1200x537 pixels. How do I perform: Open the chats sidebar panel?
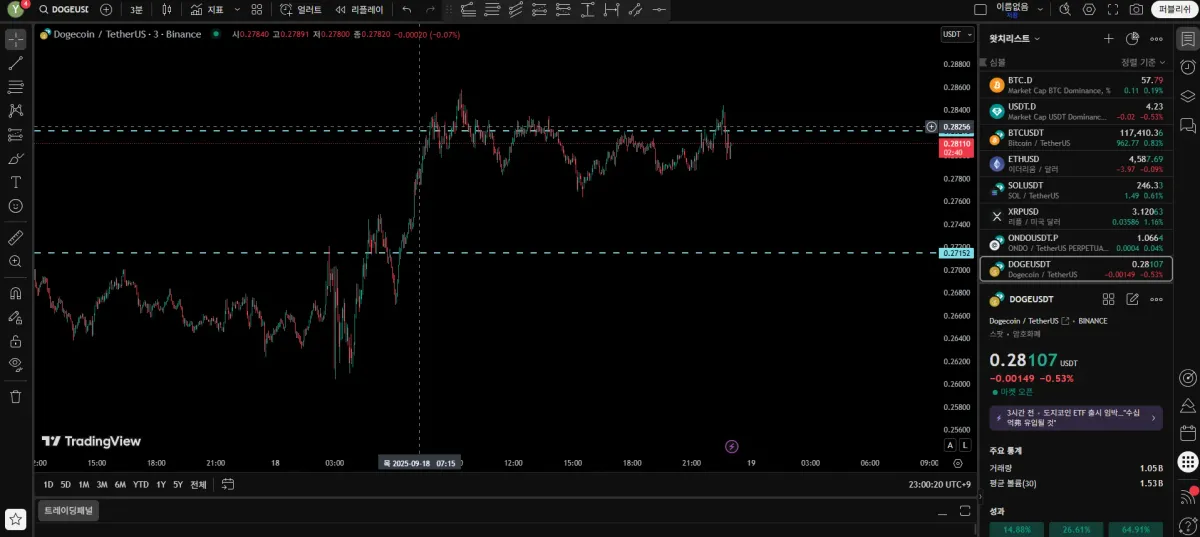coord(1187,125)
